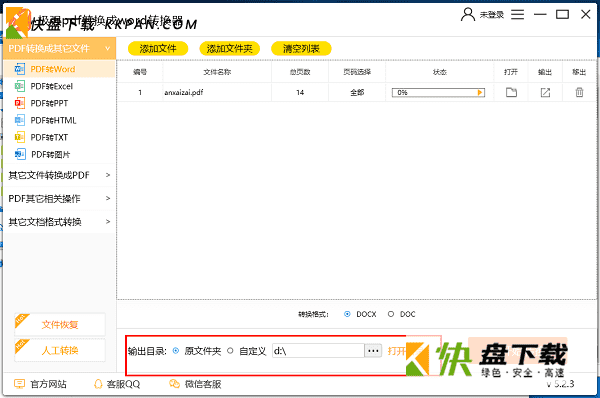Click the 未登录 login text

coord(492,15)
